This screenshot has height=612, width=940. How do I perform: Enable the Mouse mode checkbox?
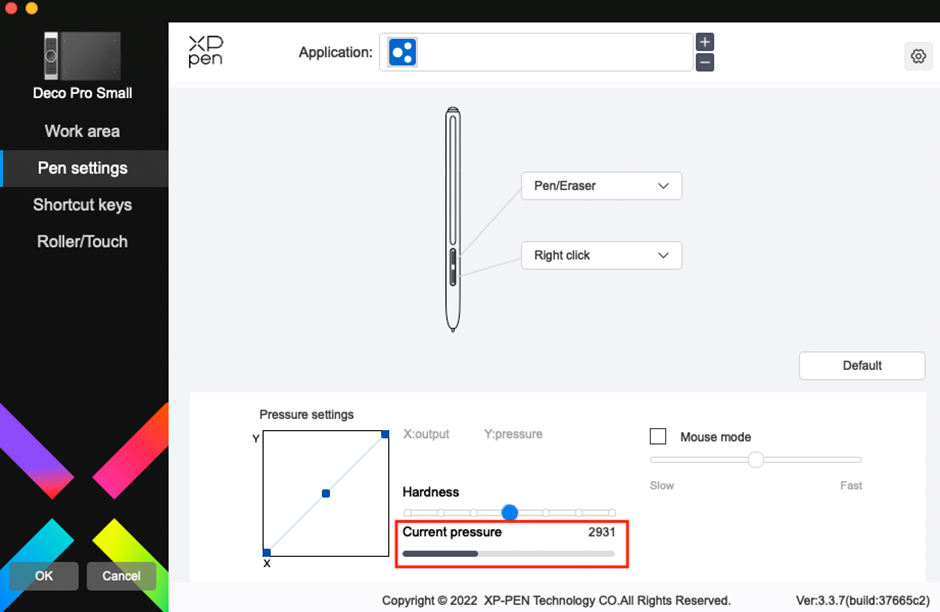click(x=658, y=436)
